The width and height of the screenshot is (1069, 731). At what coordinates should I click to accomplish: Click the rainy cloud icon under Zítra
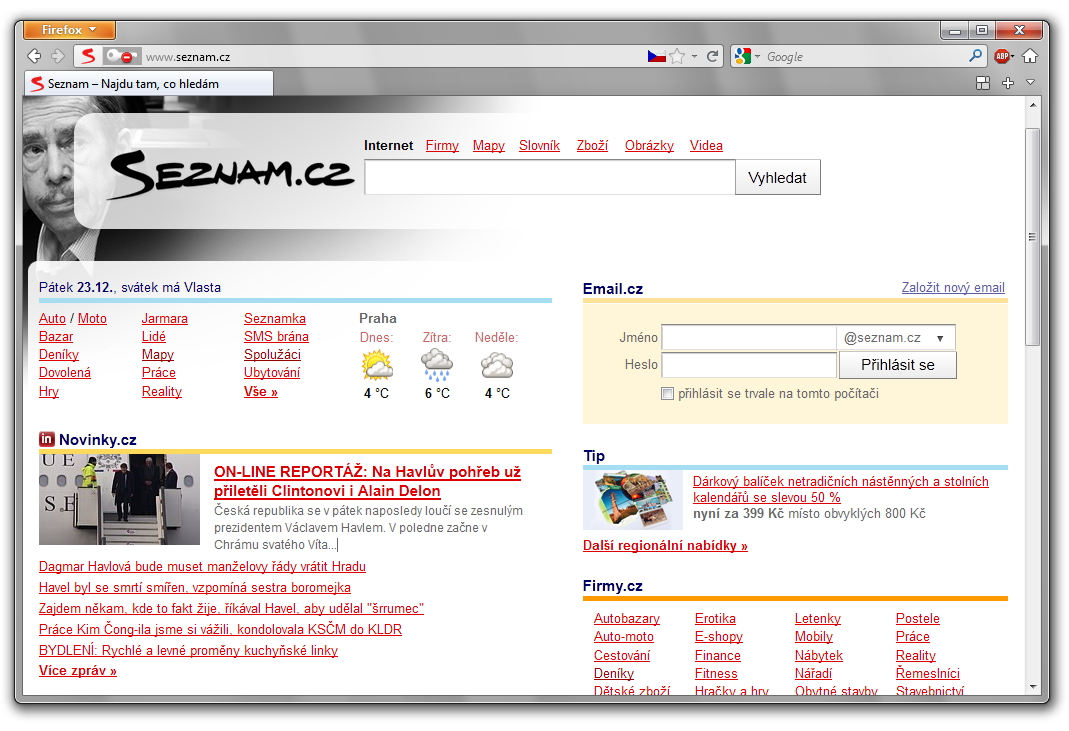coord(436,365)
